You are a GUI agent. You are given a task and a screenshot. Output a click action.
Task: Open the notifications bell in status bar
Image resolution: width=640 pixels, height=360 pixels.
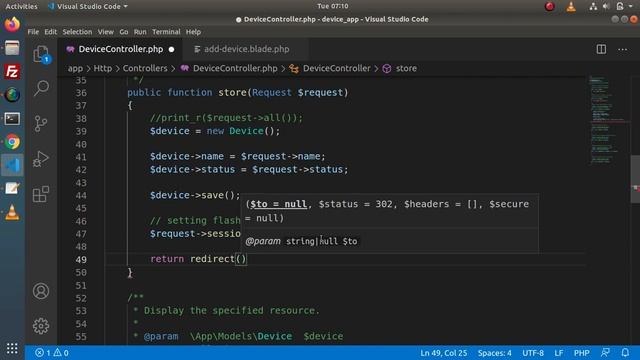tap(625, 353)
